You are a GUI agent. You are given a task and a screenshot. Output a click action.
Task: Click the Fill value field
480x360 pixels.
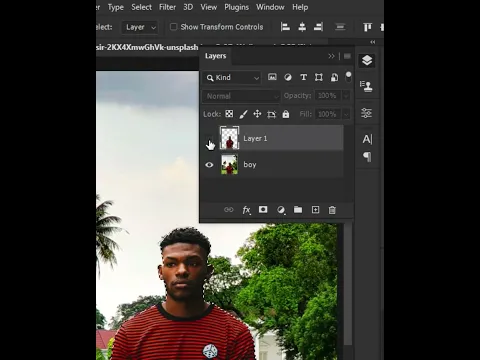point(328,114)
